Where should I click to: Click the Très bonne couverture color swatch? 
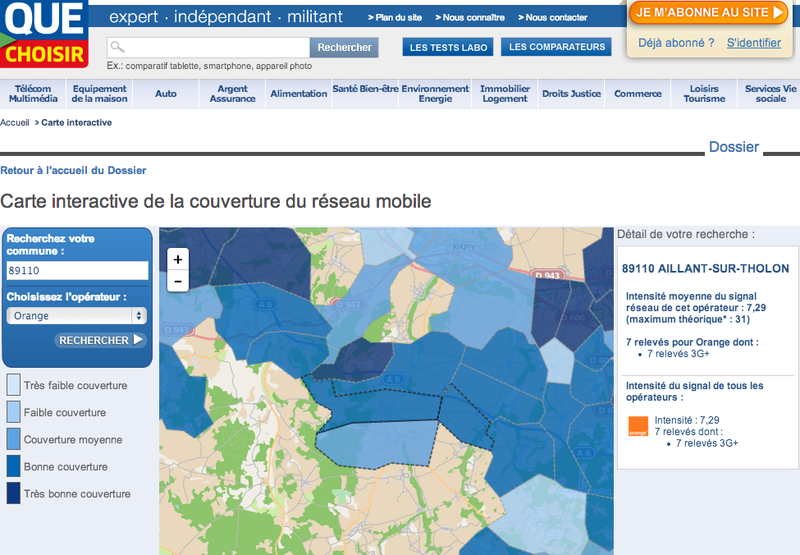point(13,493)
